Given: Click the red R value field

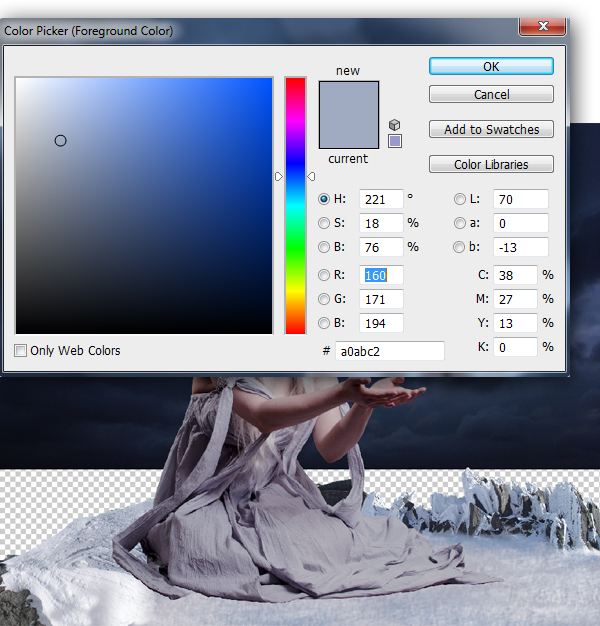Looking at the screenshot, I should (x=381, y=275).
